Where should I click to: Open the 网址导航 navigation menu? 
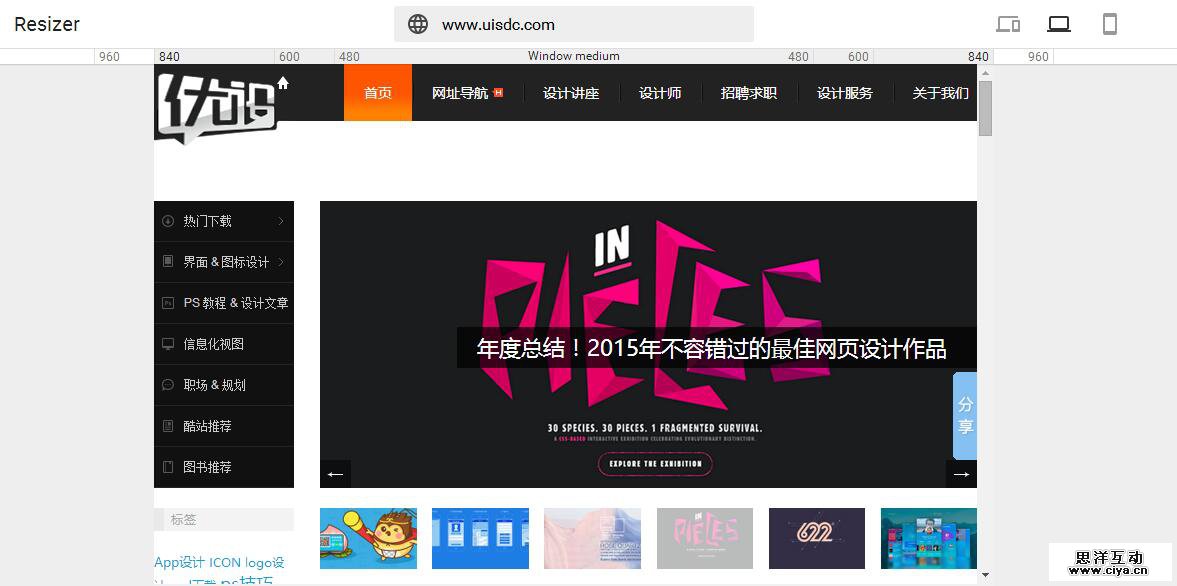(x=461, y=93)
